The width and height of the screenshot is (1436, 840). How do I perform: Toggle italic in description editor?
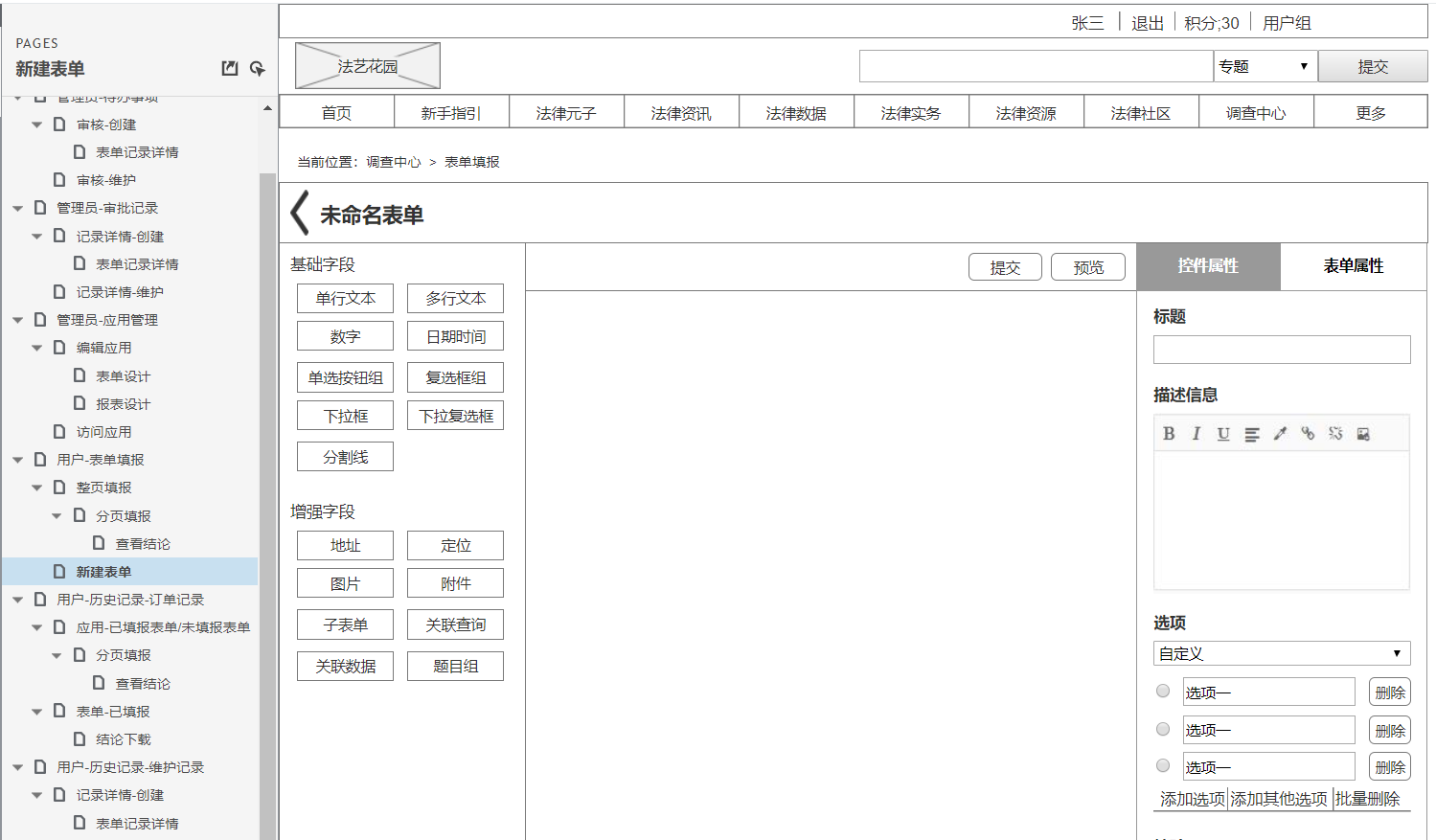pos(1196,434)
